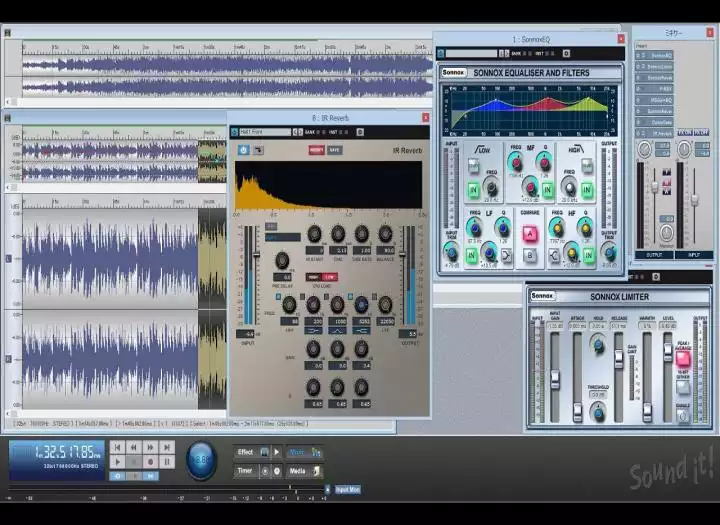
Task: Start recording with the red Record button
Action: (151, 462)
